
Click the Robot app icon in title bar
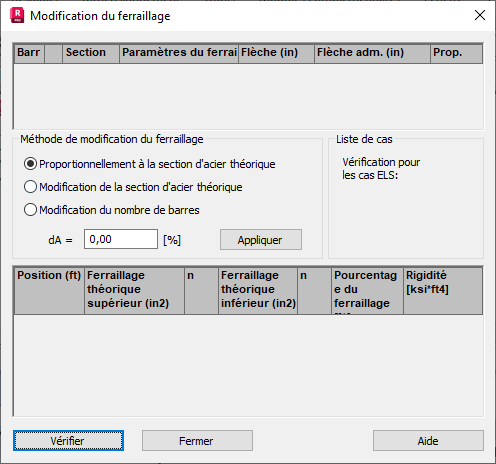pos(17,15)
